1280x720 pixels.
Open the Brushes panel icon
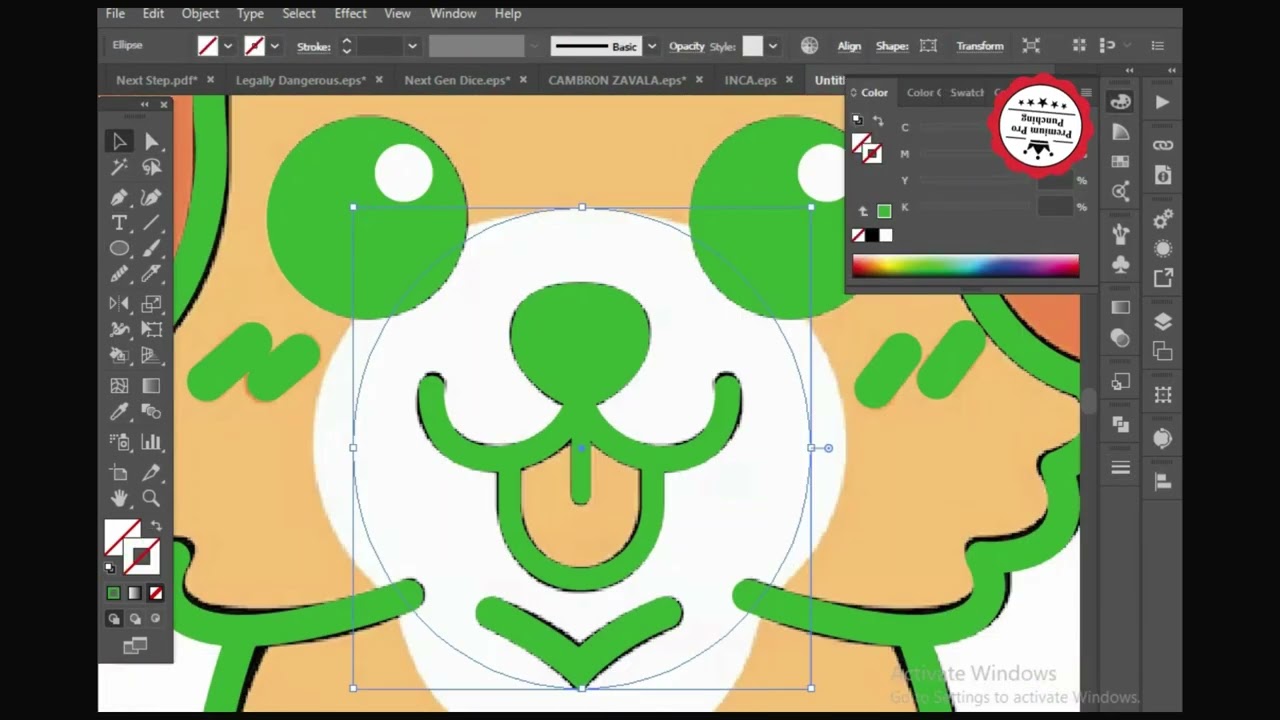click(x=1120, y=234)
